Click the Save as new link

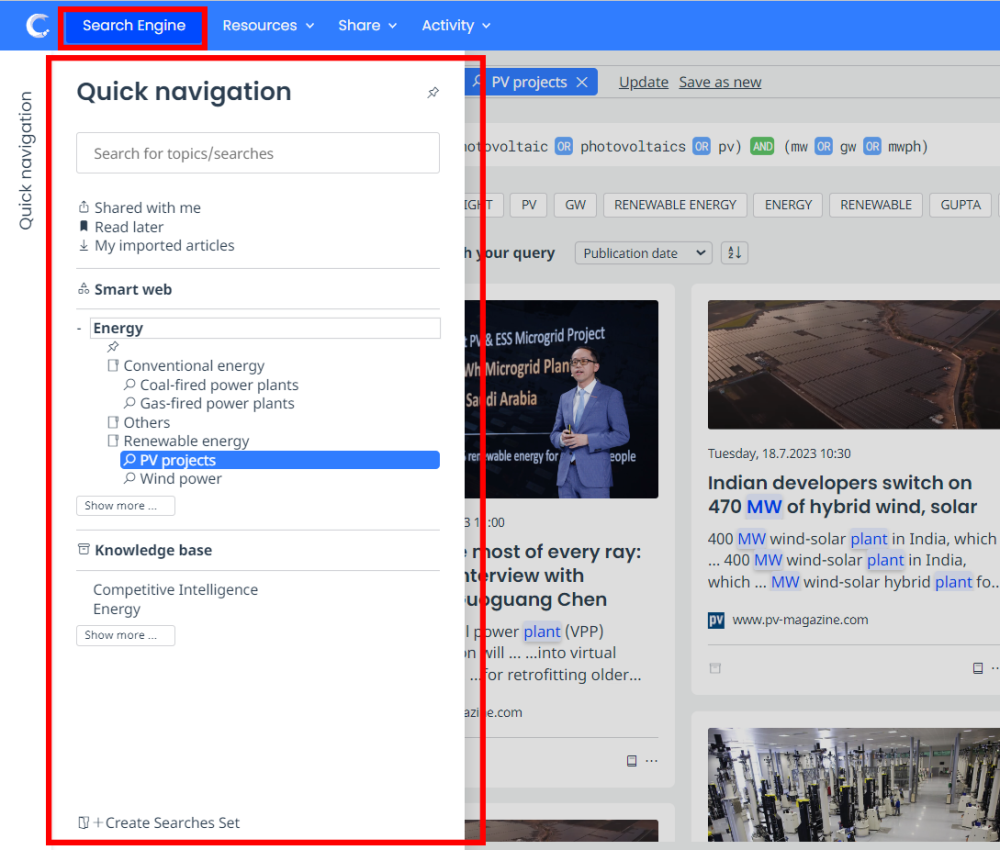pos(719,81)
